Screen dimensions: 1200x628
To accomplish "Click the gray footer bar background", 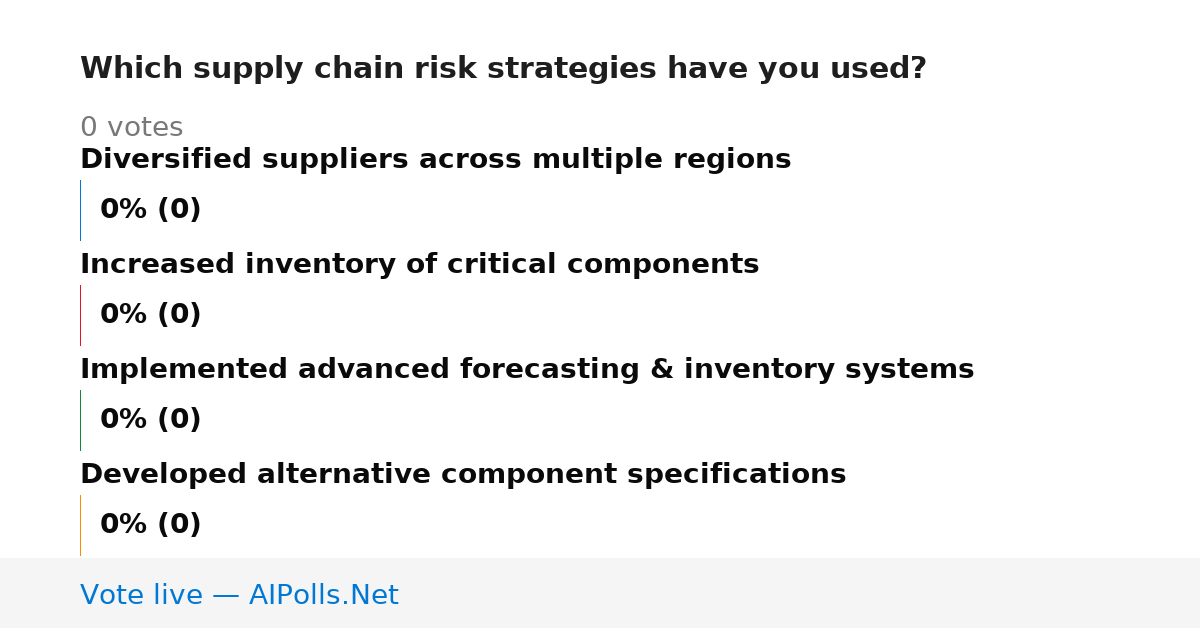I will pos(800,593).
